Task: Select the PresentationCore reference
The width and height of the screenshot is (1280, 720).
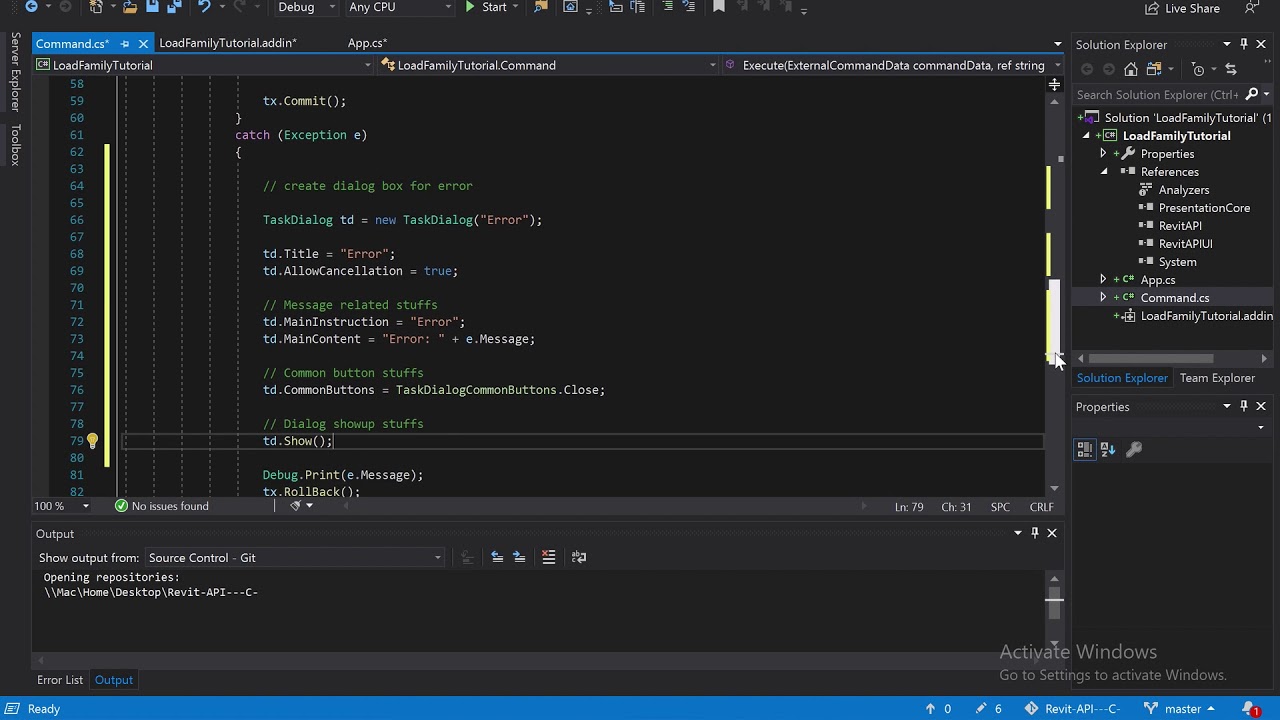Action: pos(1204,208)
